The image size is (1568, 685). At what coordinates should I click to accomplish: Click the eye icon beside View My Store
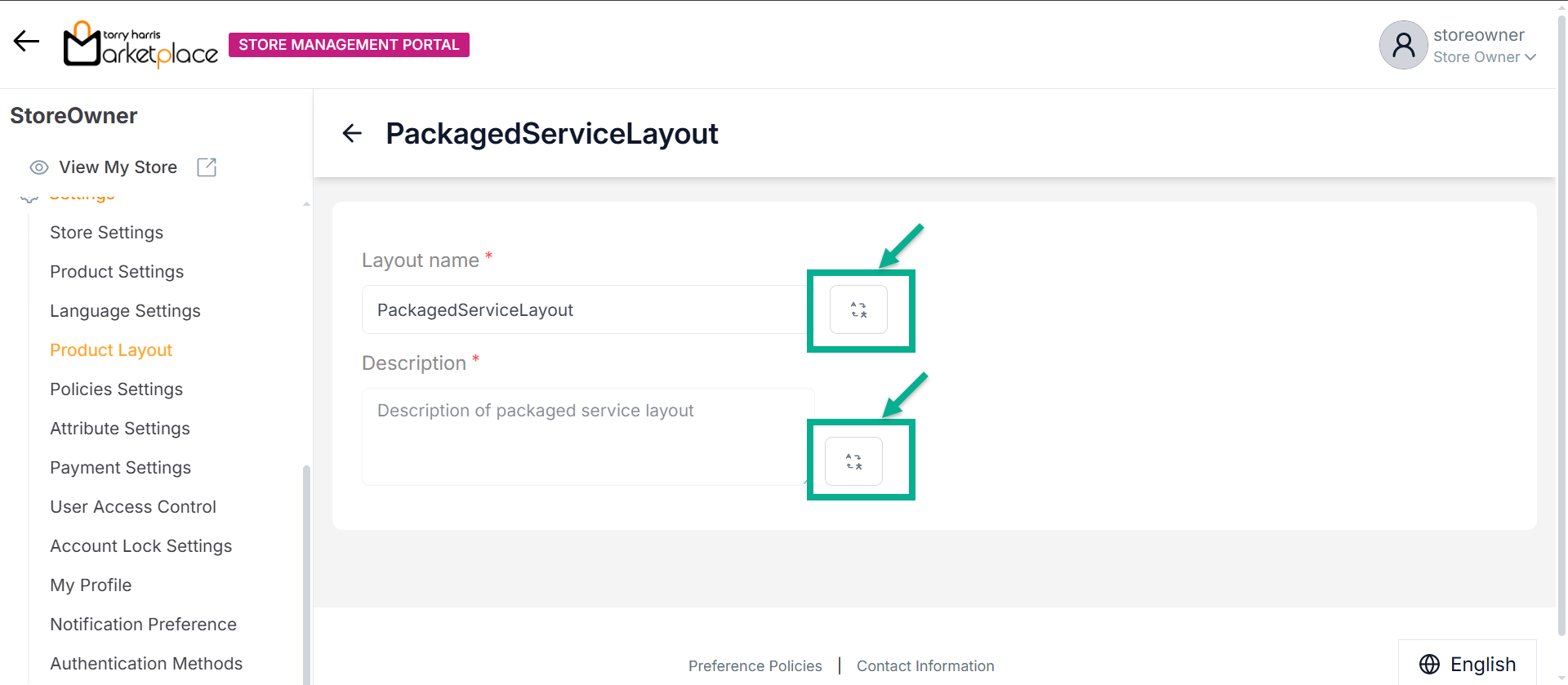pos(38,167)
